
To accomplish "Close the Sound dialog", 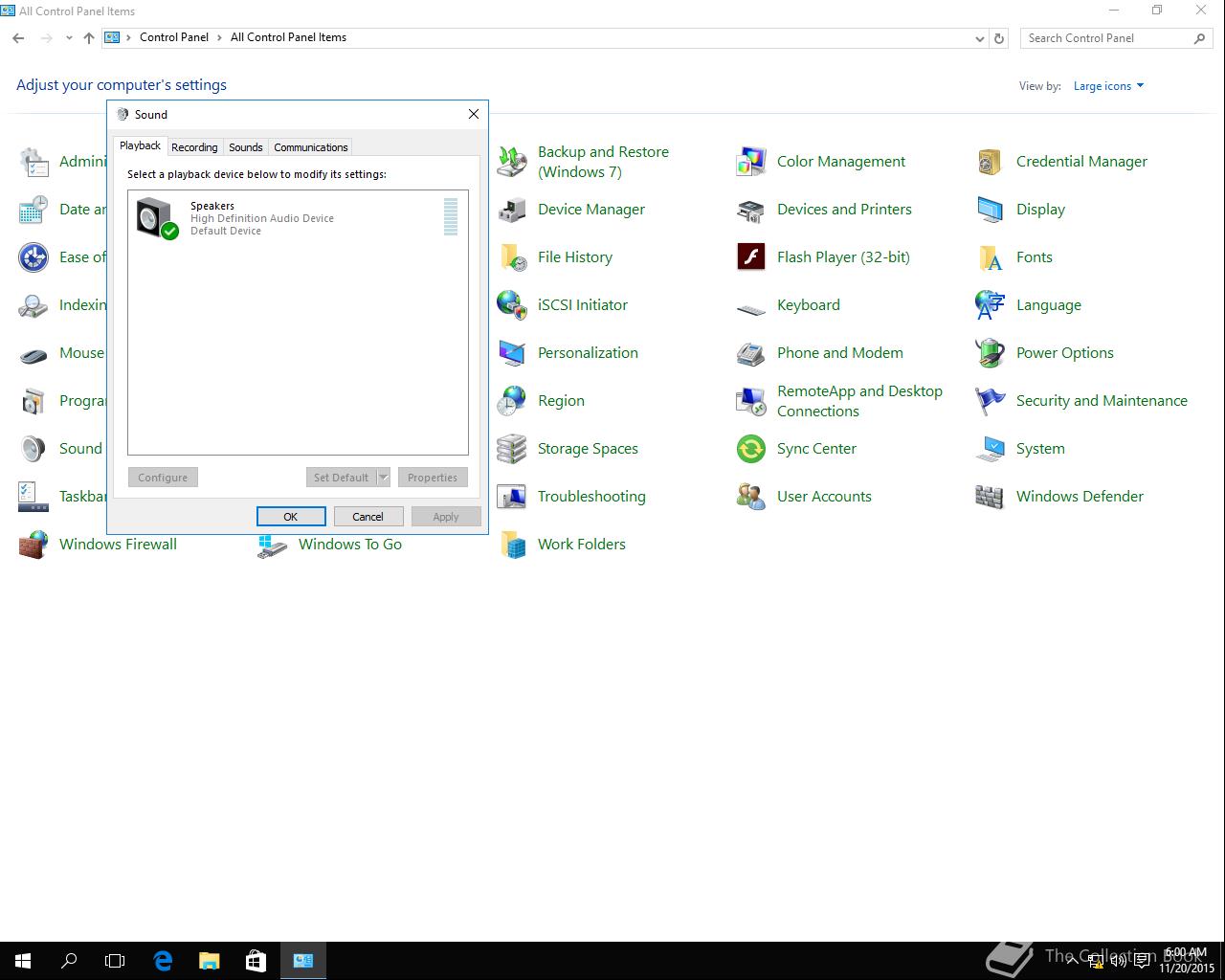I will 473,114.
